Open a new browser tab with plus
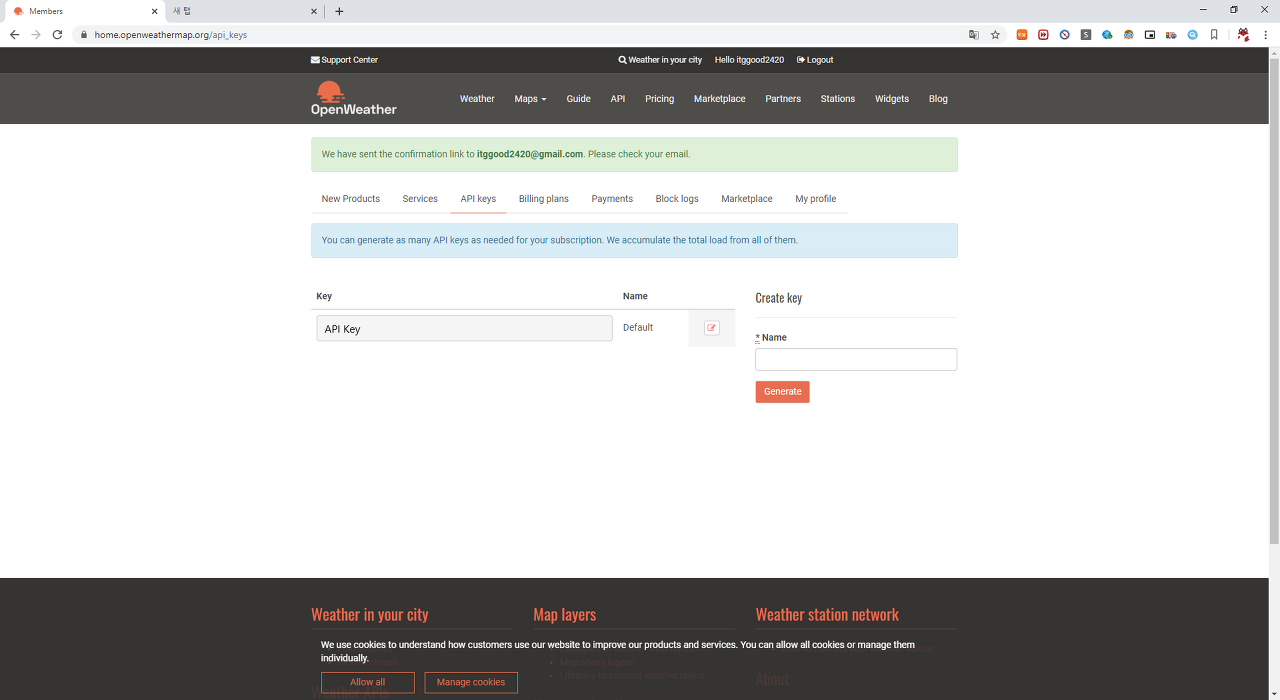This screenshot has height=700, width=1280. [339, 11]
